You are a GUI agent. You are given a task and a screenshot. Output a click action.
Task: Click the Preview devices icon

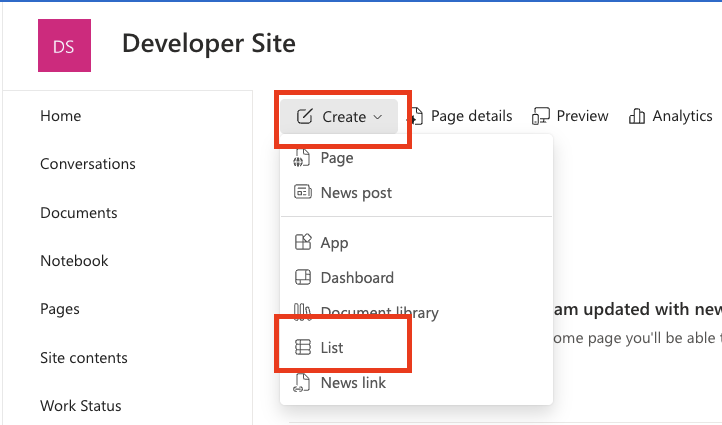541,116
